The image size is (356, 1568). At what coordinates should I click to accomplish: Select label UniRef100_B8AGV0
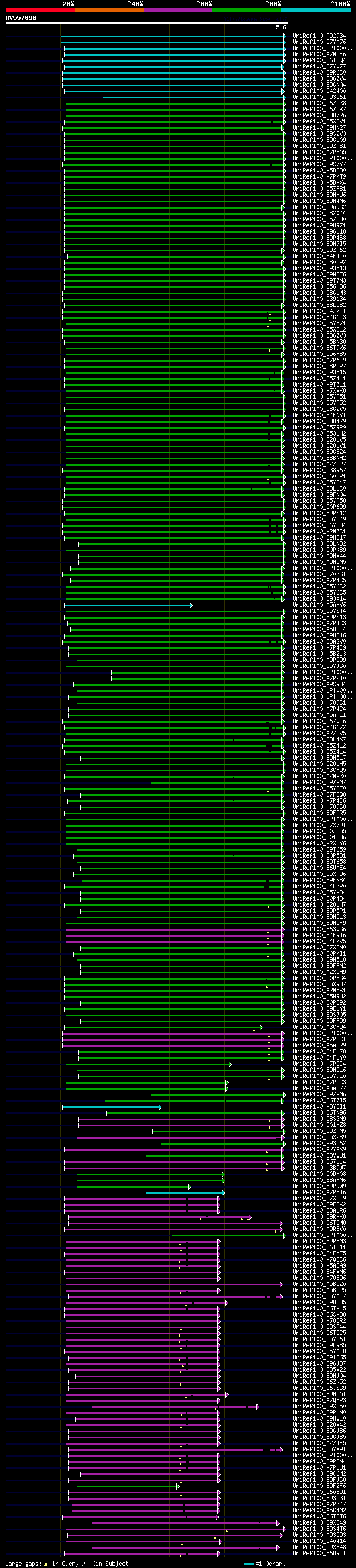click(x=319, y=642)
